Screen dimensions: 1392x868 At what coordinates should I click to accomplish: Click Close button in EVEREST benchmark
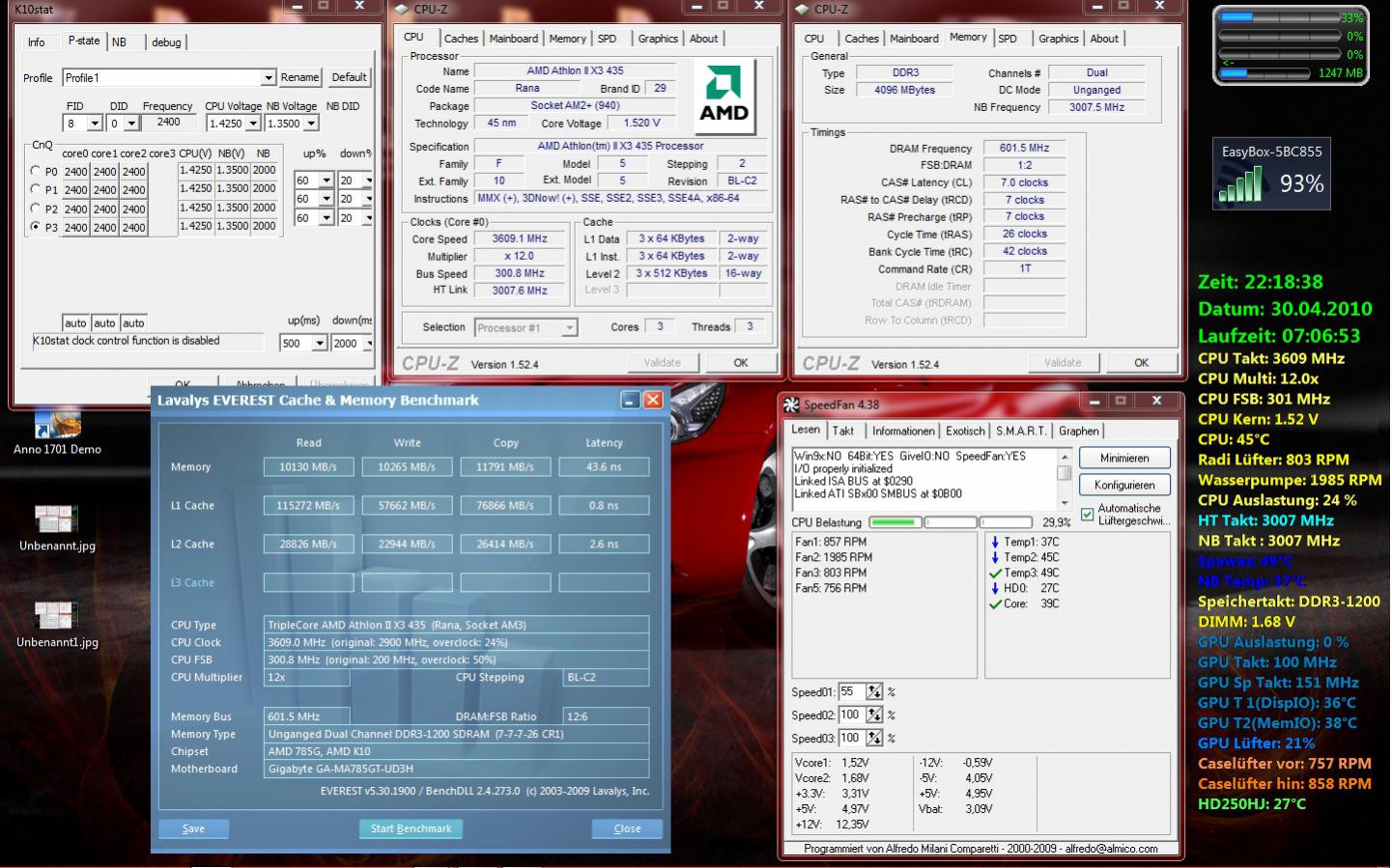tap(627, 828)
